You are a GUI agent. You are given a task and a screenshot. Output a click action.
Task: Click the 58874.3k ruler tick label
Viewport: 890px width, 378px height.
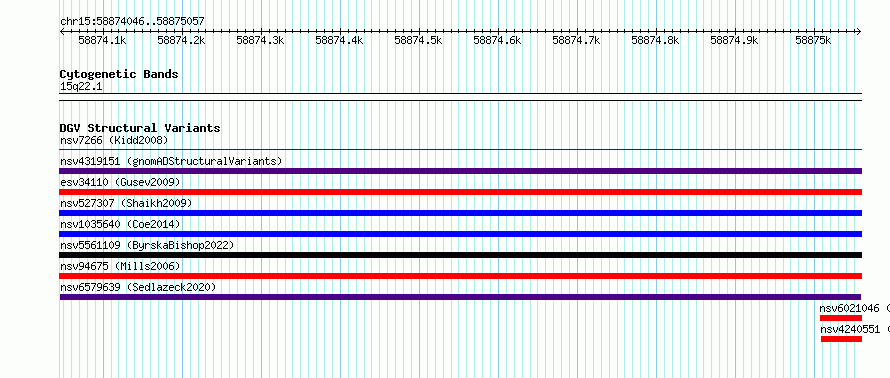click(x=260, y=40)
